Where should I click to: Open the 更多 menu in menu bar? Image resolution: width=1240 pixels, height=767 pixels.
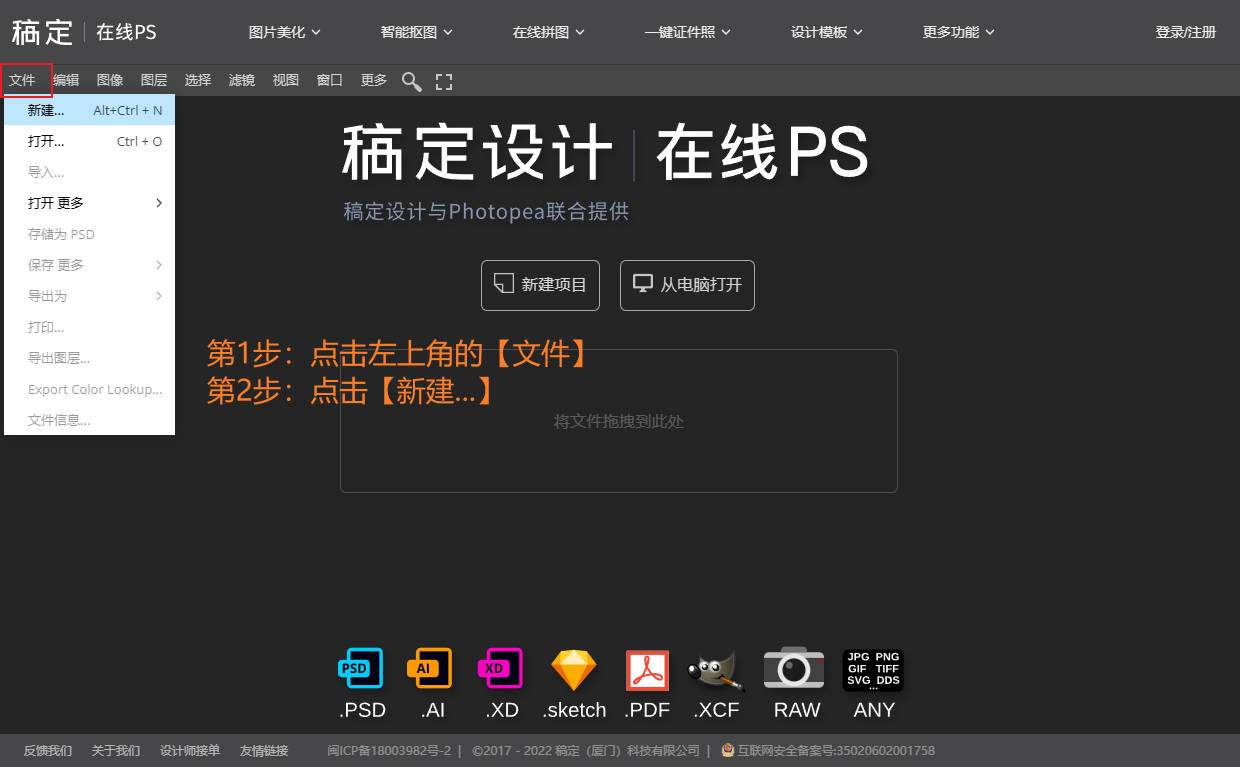(374, 80)
